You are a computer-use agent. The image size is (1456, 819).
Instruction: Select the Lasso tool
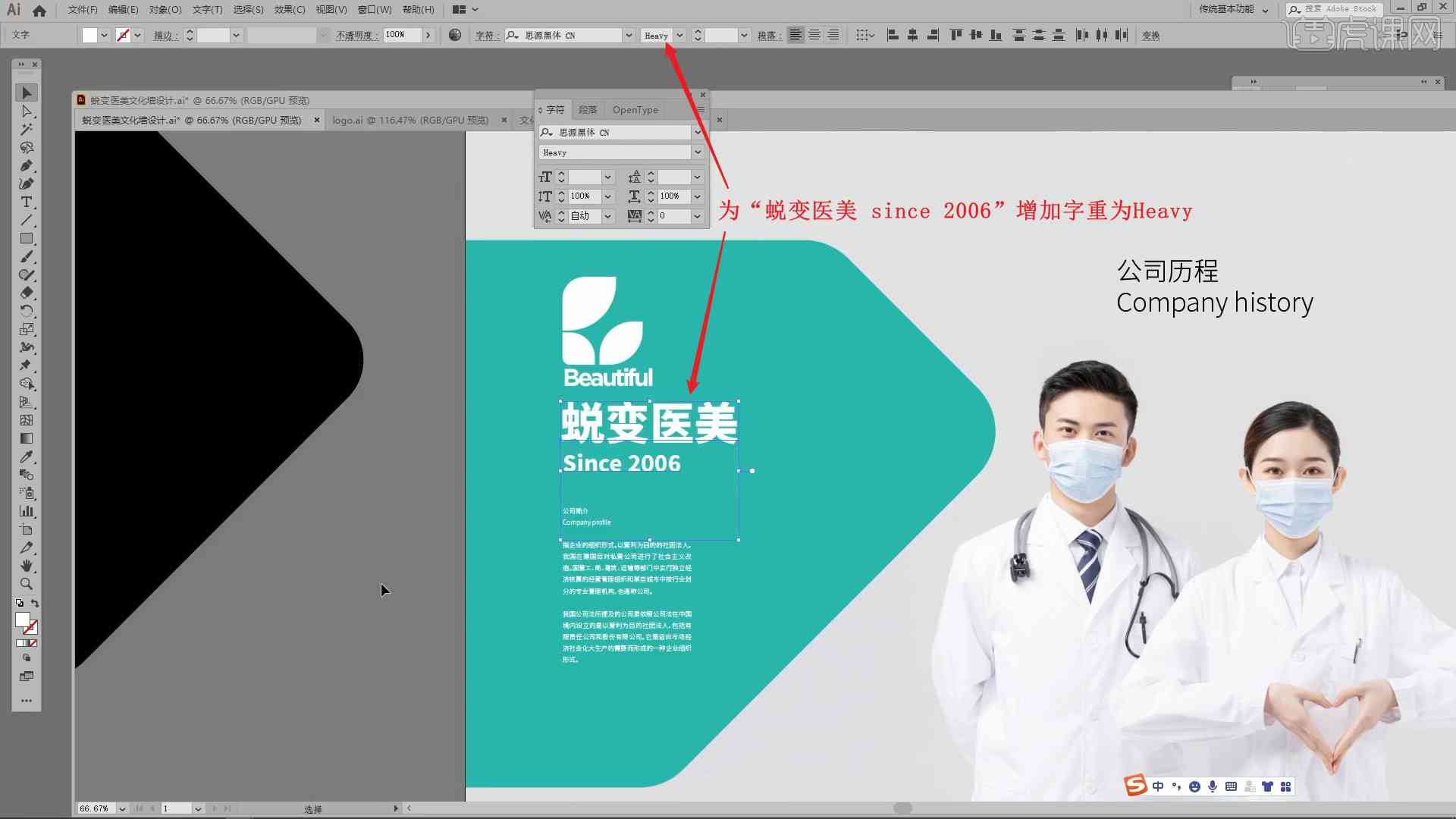[x=27, y=148]
